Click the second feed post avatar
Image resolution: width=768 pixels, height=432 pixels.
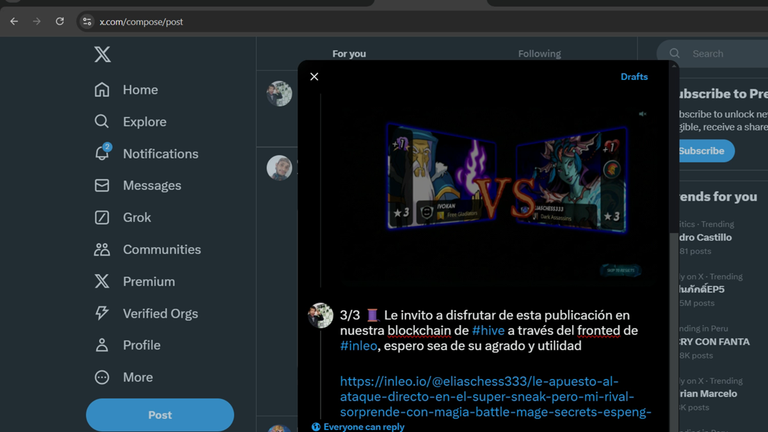pyautogui.click(x=279, y=168)
